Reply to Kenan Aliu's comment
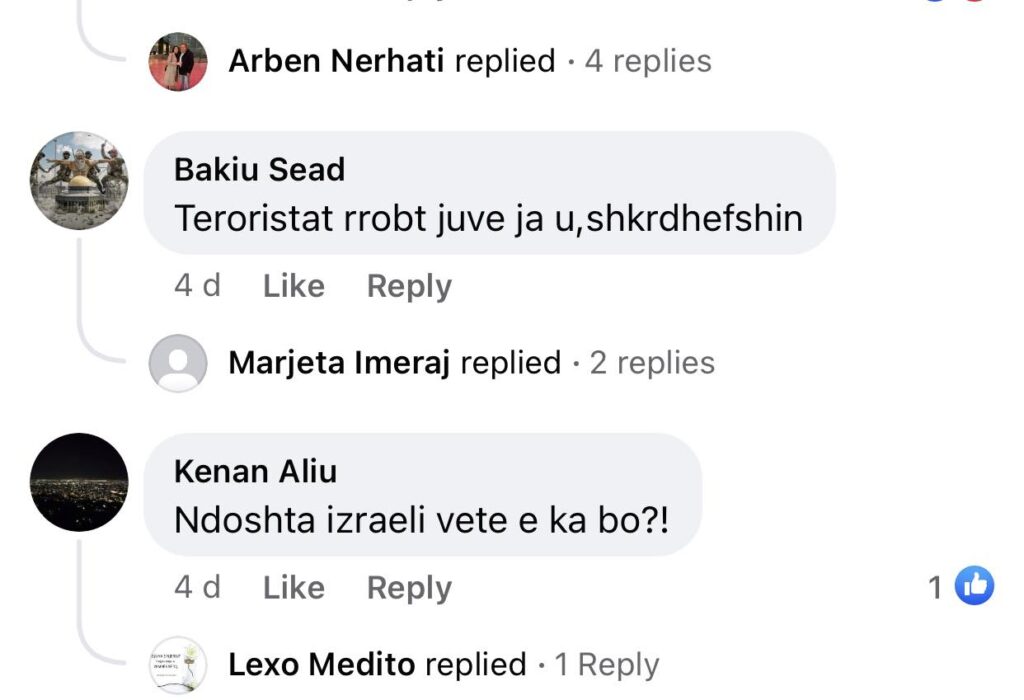Viewport: 1024px width, 700px height. (409, 588)
